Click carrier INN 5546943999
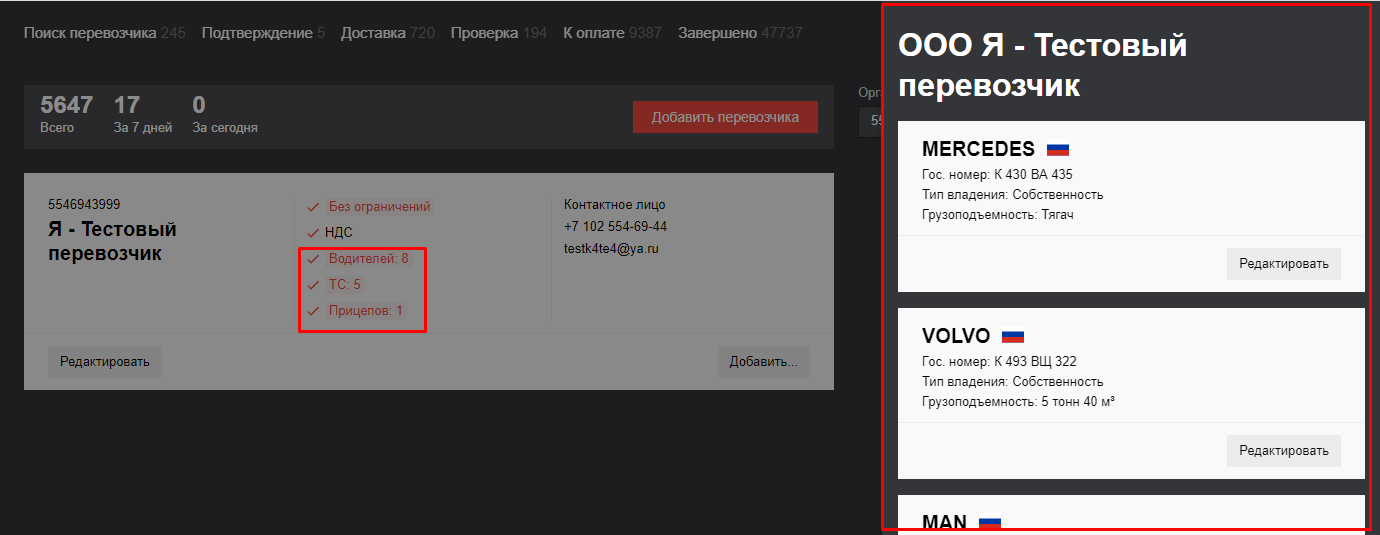Image resolution: width=1380 pixels, height=535 pixels. click(84, 204)
